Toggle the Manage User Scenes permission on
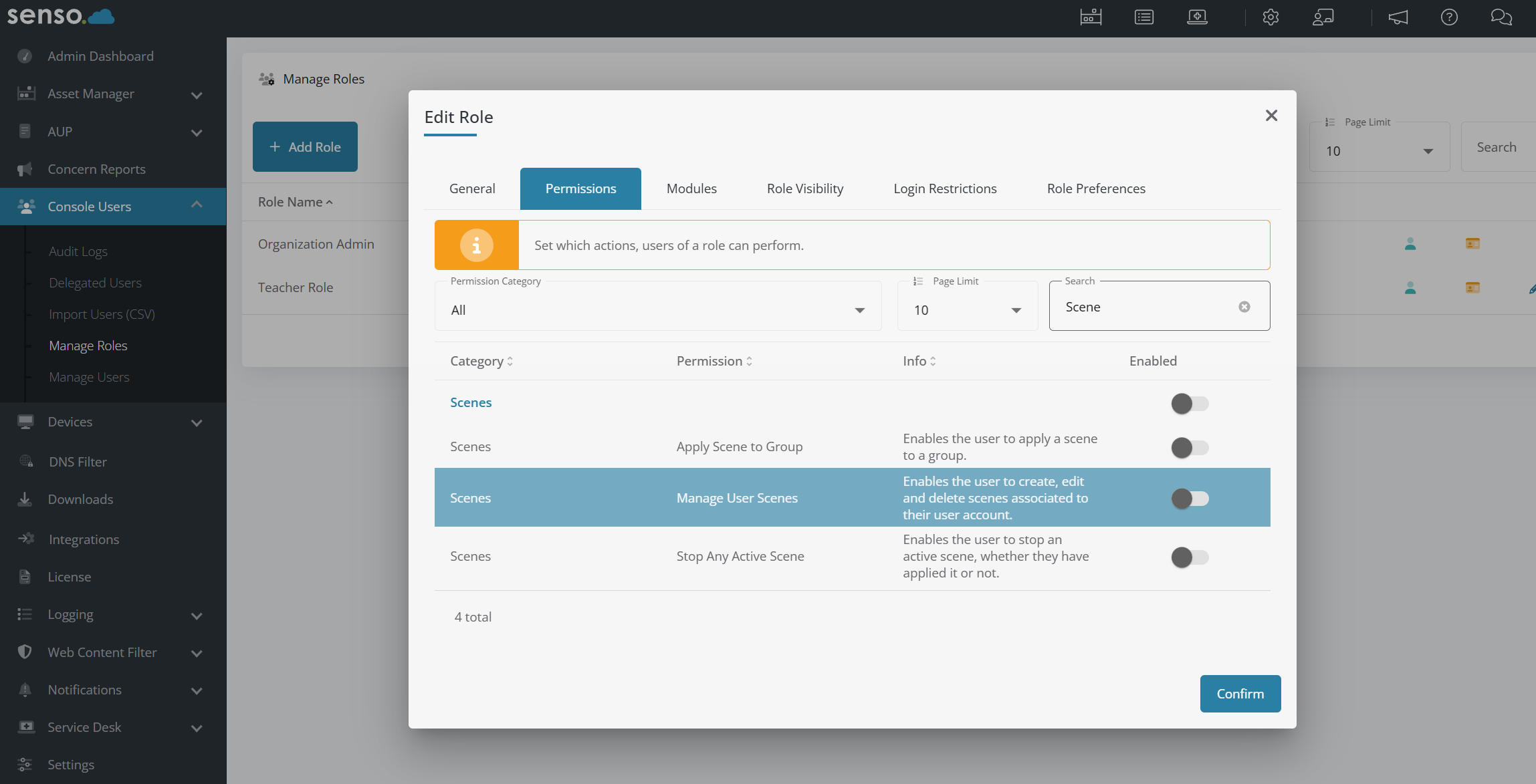 [x=1189, y=499]
